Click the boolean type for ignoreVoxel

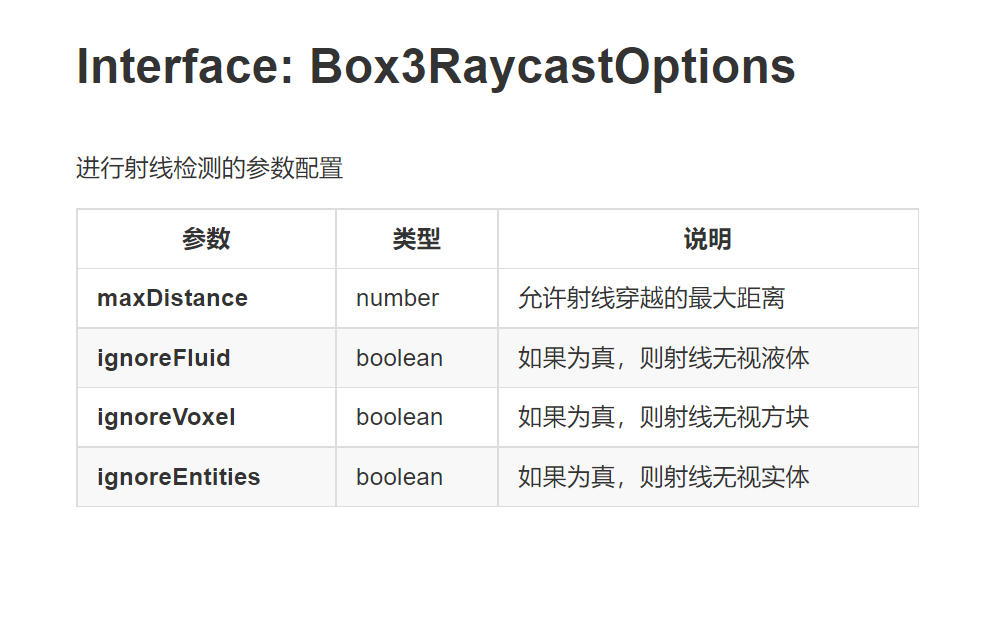click(416, 417)
